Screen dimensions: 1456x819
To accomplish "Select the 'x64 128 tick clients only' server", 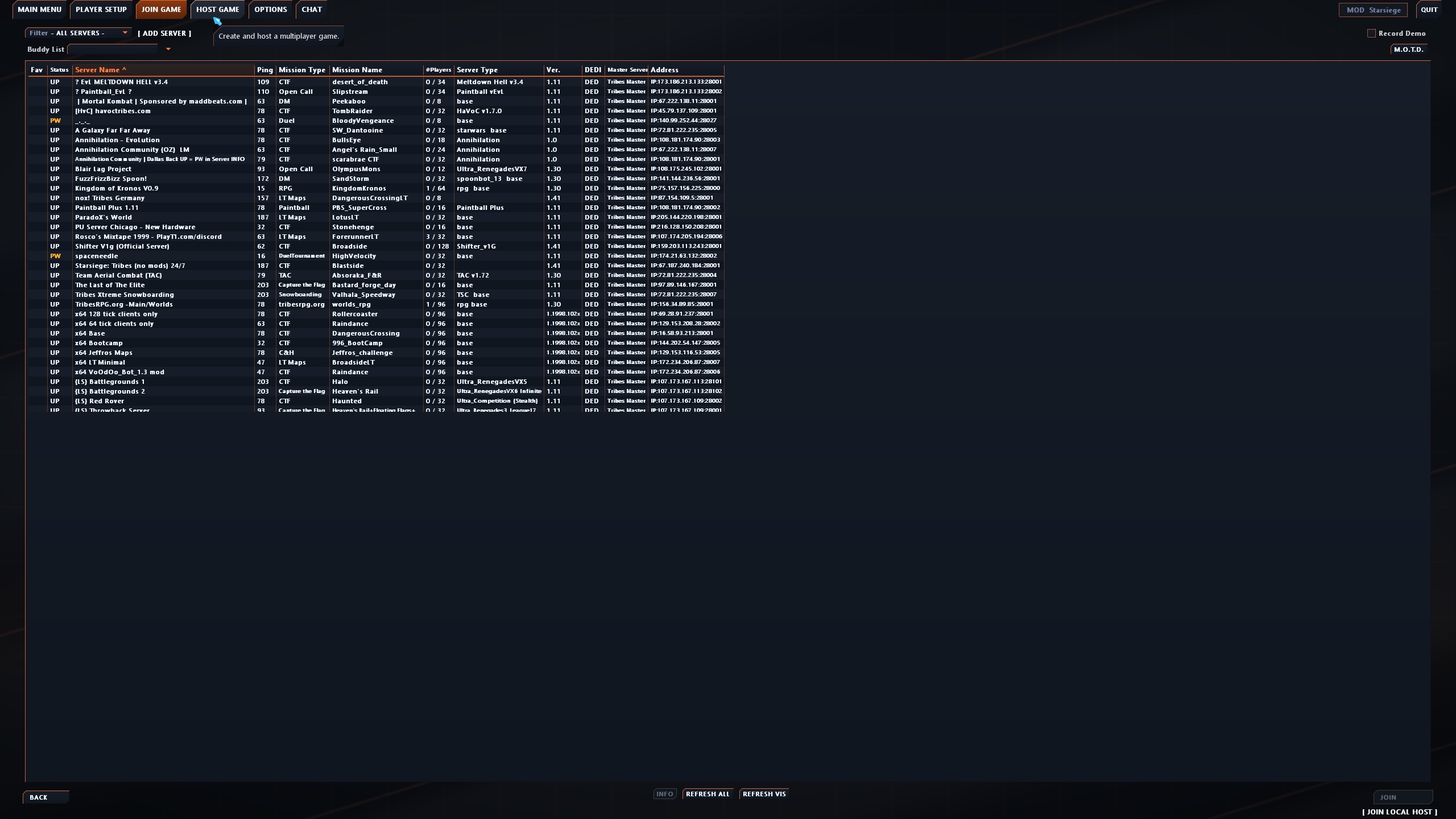I will point(376,314).
